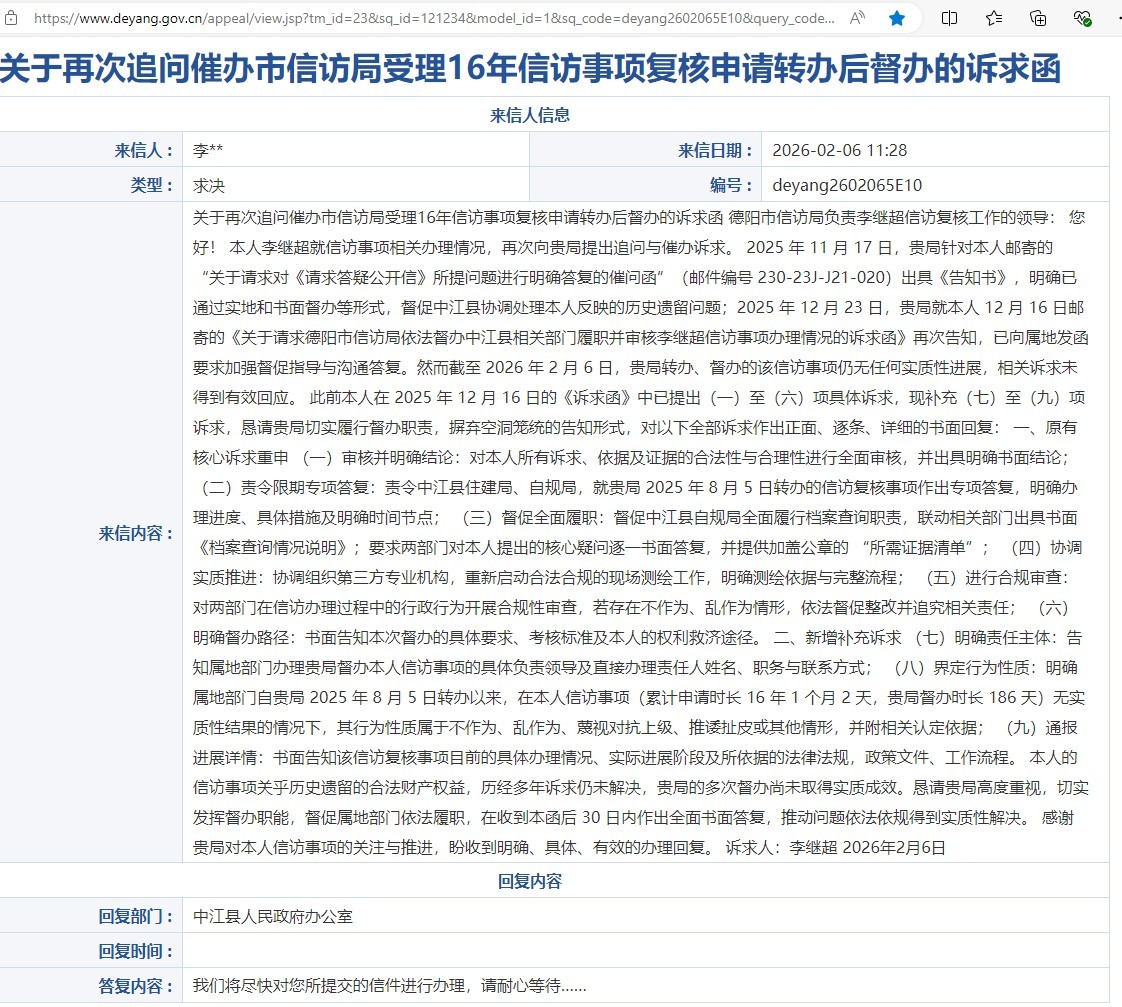Click the reply text 我们将尽快对您所提交的信件进行办理
This screenshot has height=1007, width=1122.
(390, 985)
